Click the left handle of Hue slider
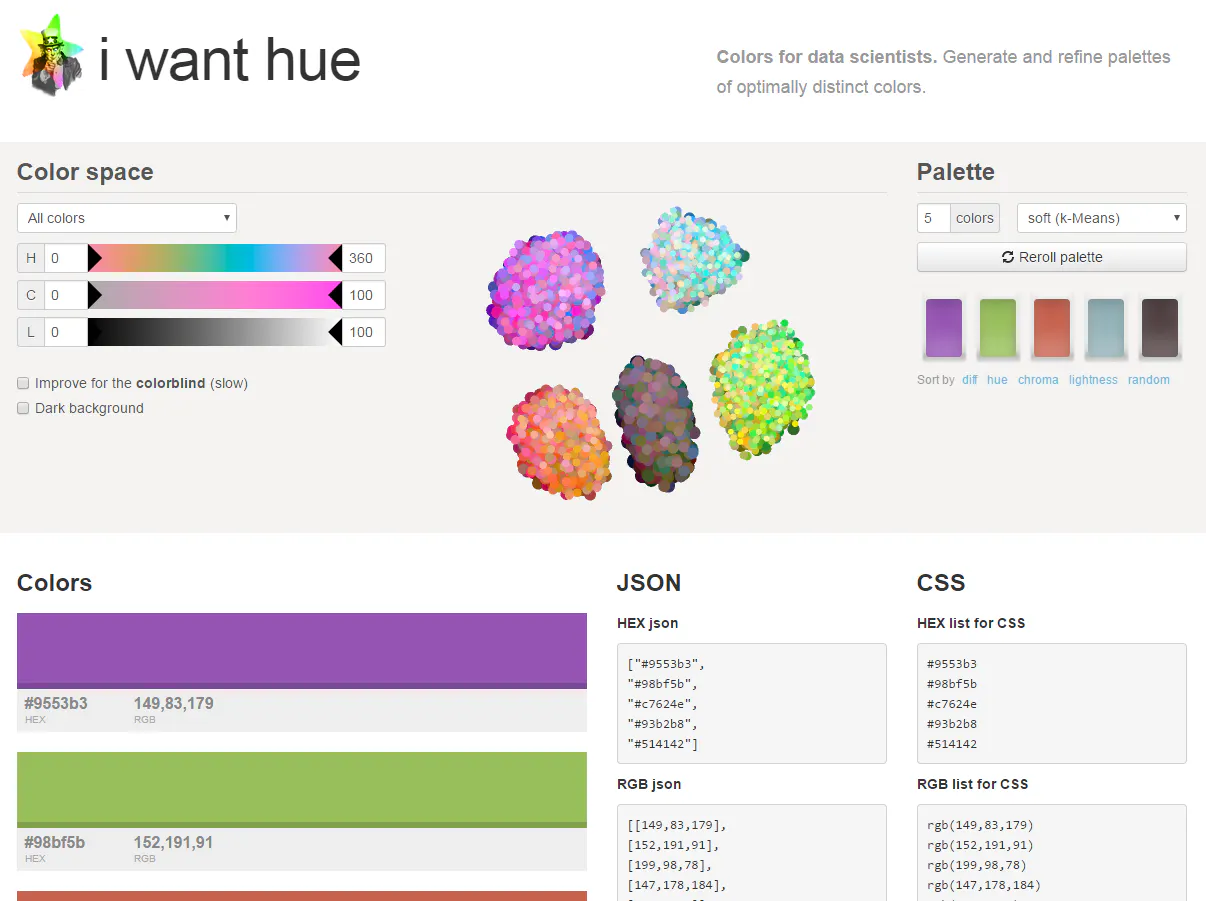1206x901 pixels. 94,258
